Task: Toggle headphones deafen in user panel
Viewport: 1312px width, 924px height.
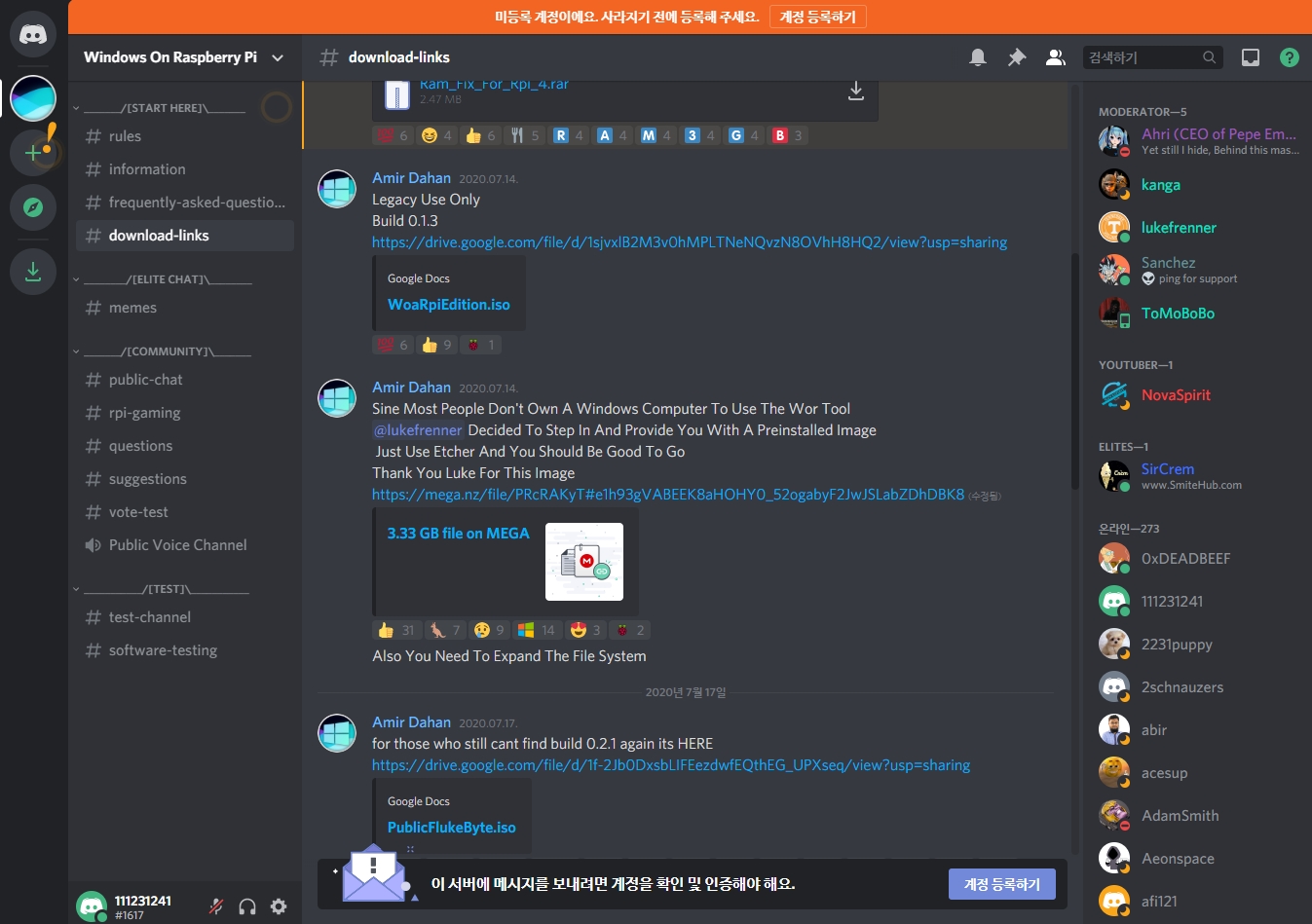Action: pos(247,906)
